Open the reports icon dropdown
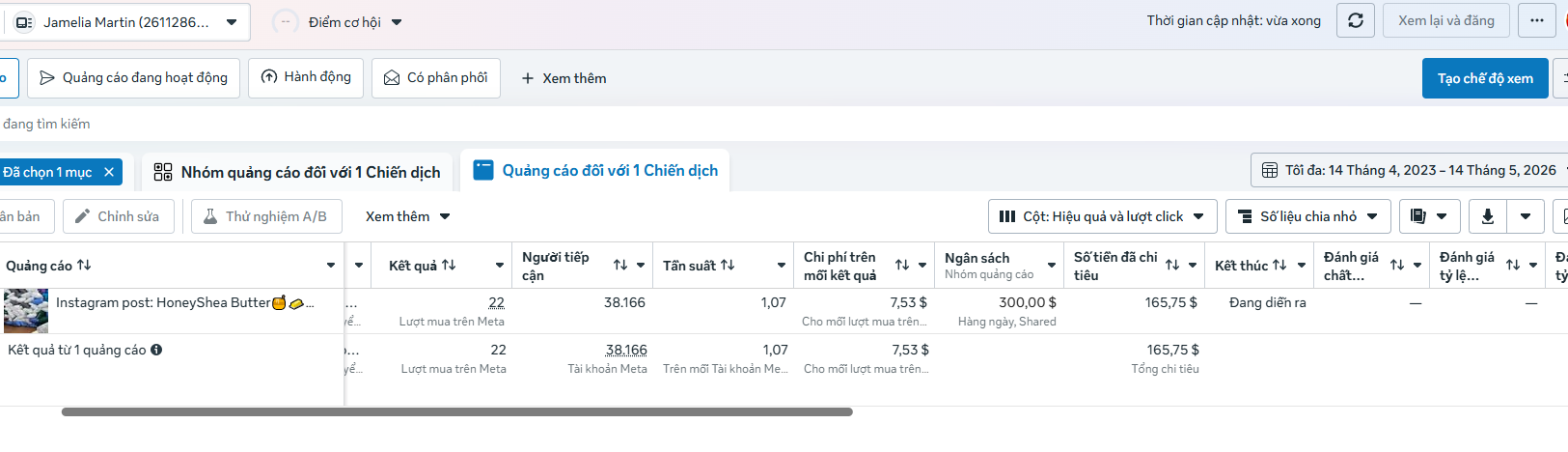Image resolution: width=1568 pixels, height=452 pixels. click(1429, 216)
